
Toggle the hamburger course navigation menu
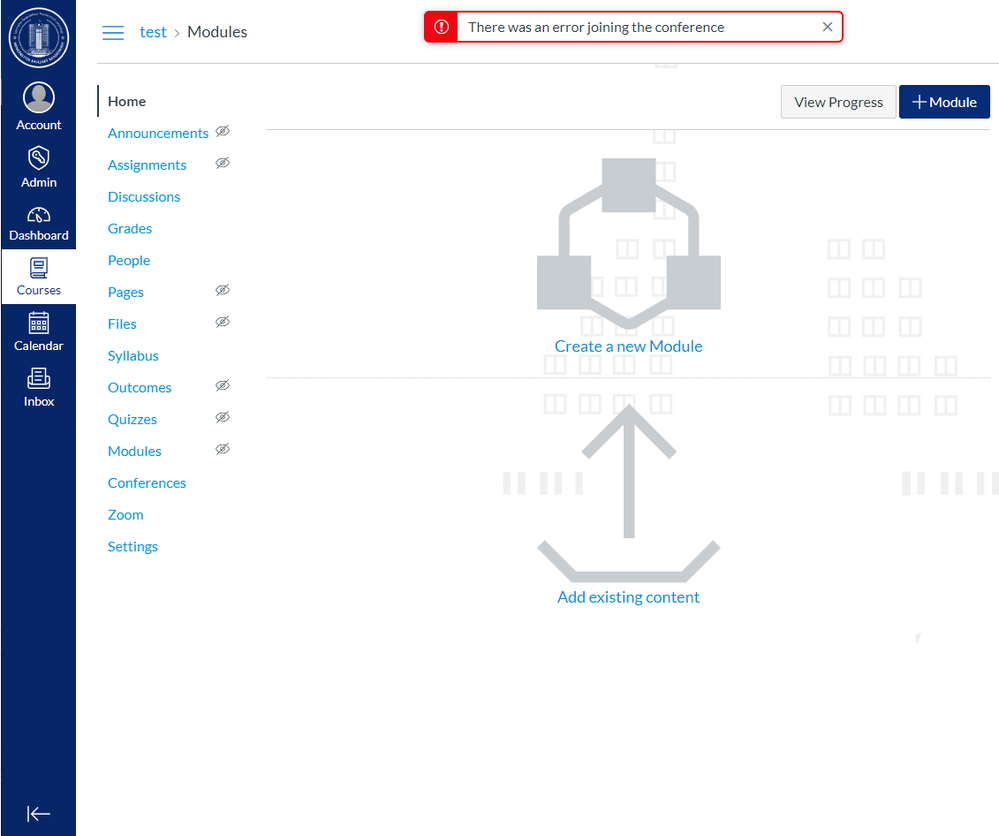pos(114,32)
